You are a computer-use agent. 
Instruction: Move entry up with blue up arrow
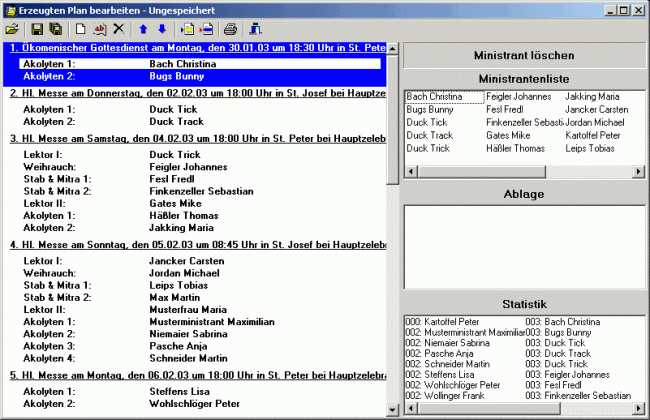pyautogui.click(x=143, y=29)
